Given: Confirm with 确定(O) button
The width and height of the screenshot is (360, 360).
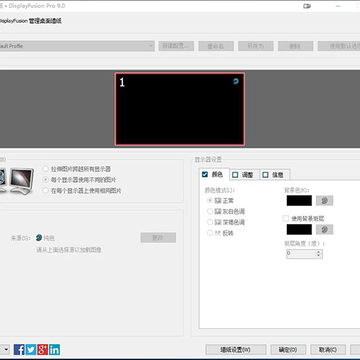Looking at the screenshot, I should tap(288, 350).
